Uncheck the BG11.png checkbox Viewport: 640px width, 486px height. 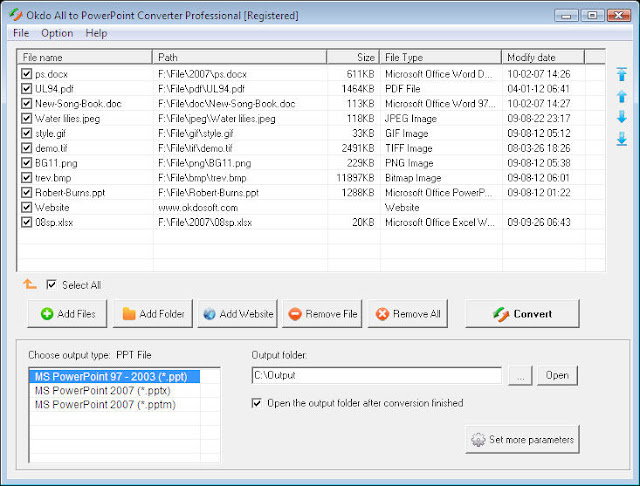coord(27,163)
